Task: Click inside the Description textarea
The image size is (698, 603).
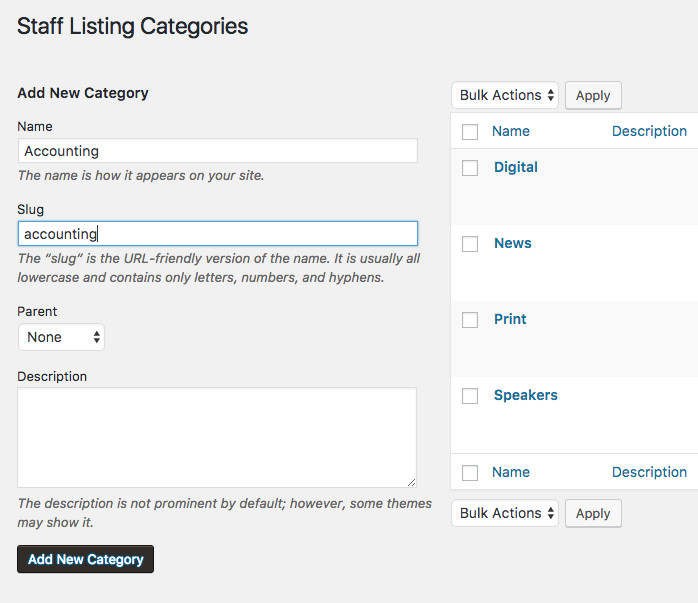Action: coord(217,437)
